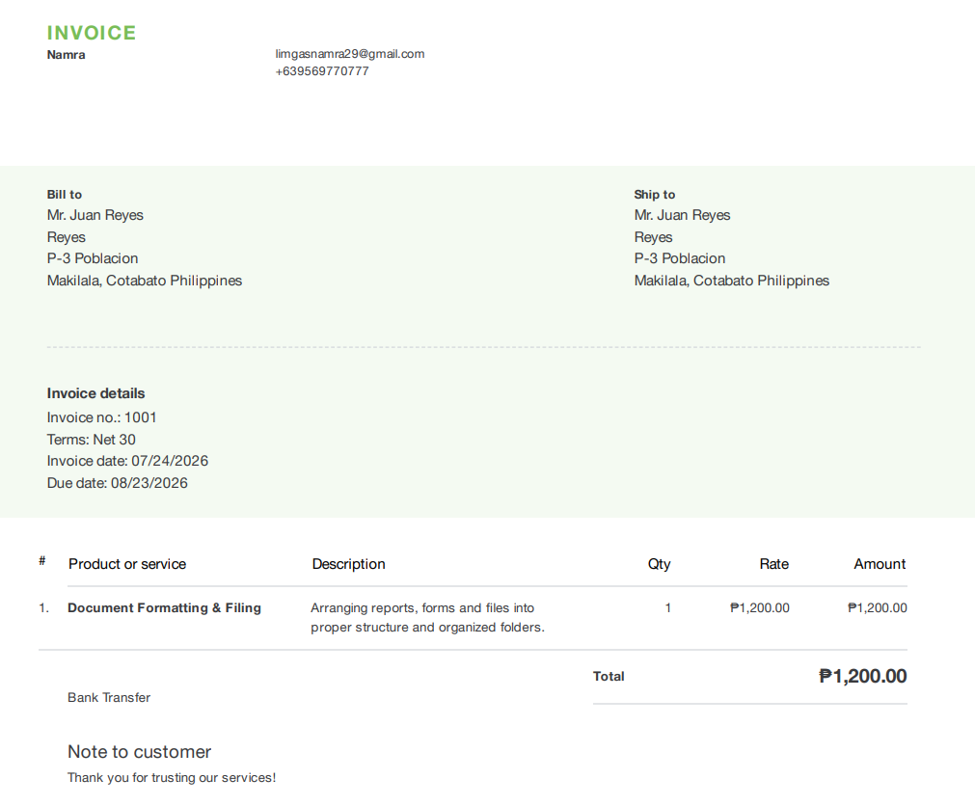Click the Bank Transfer payment text
The image size is (975, 806).
click(x=109, y=698)
